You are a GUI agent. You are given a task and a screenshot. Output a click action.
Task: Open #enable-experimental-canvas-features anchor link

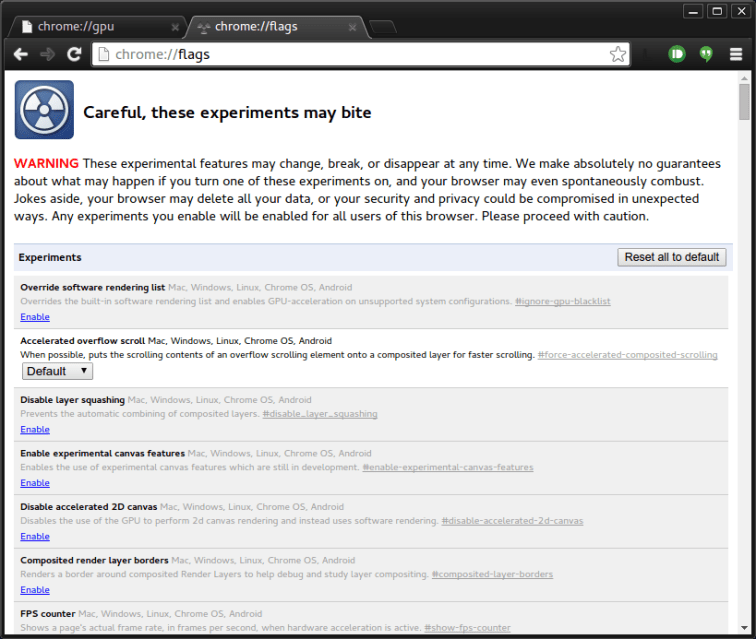click(448, 467)
